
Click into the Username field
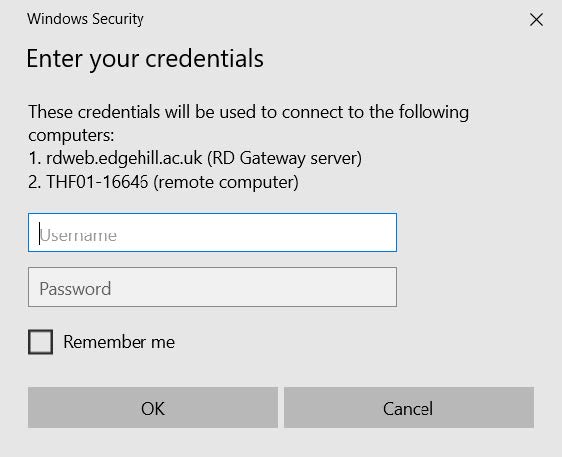pyautogui.click(x=213, y=233)
